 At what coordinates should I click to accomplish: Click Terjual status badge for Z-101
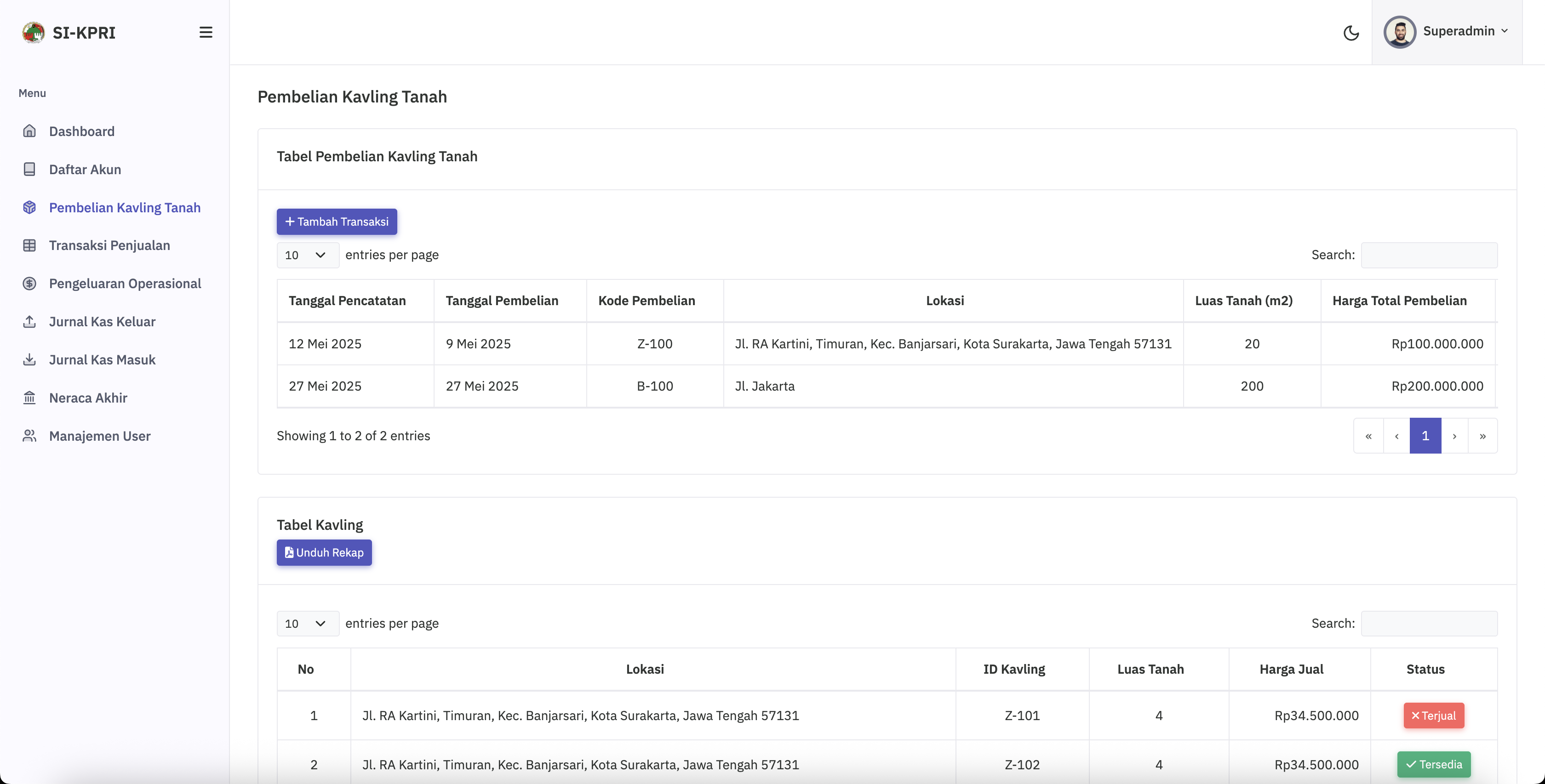1433,716
